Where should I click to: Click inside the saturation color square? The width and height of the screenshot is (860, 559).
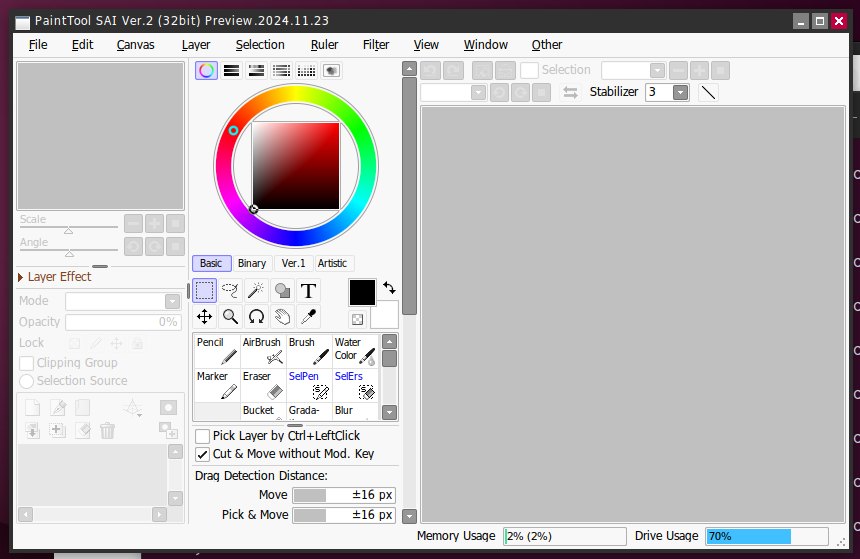pyautogui.click(x=296, y=166)
